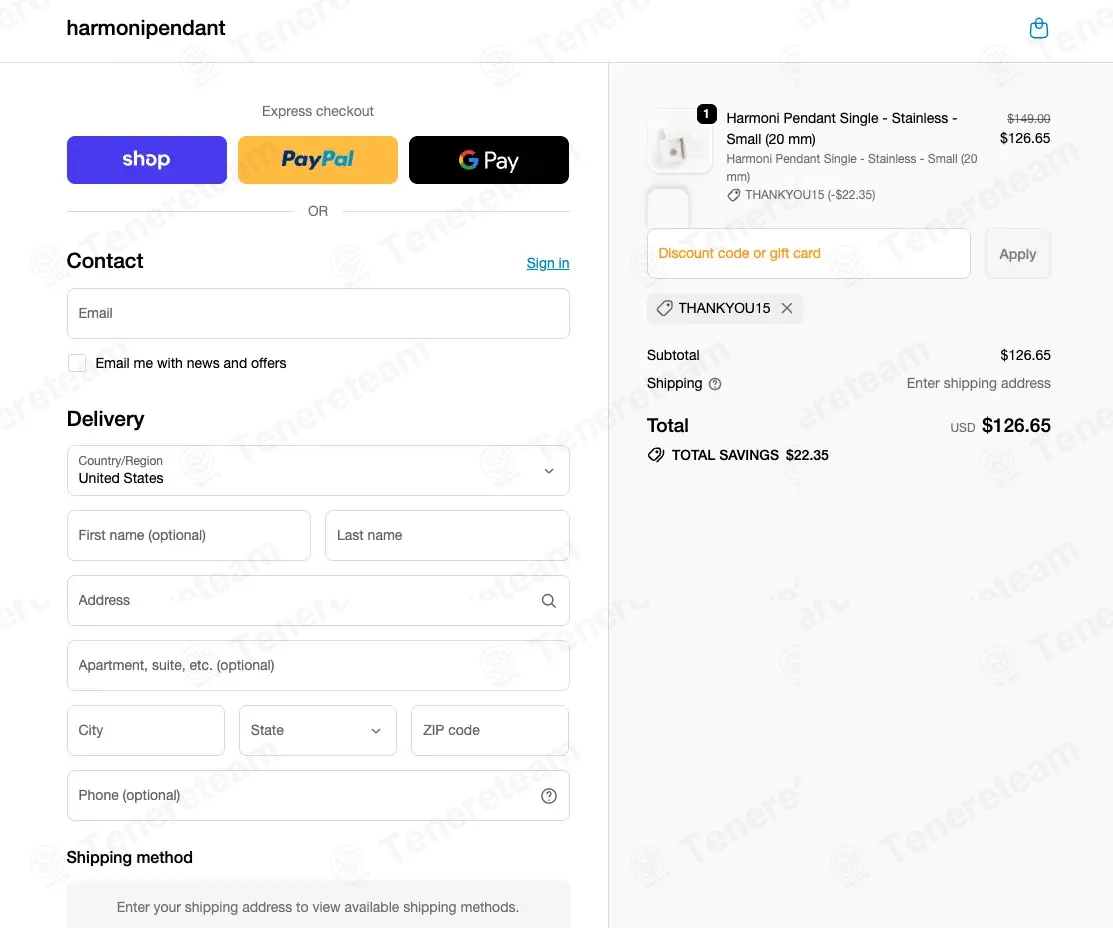
Task: Focus the Email input field
Action: coord(318,314)
